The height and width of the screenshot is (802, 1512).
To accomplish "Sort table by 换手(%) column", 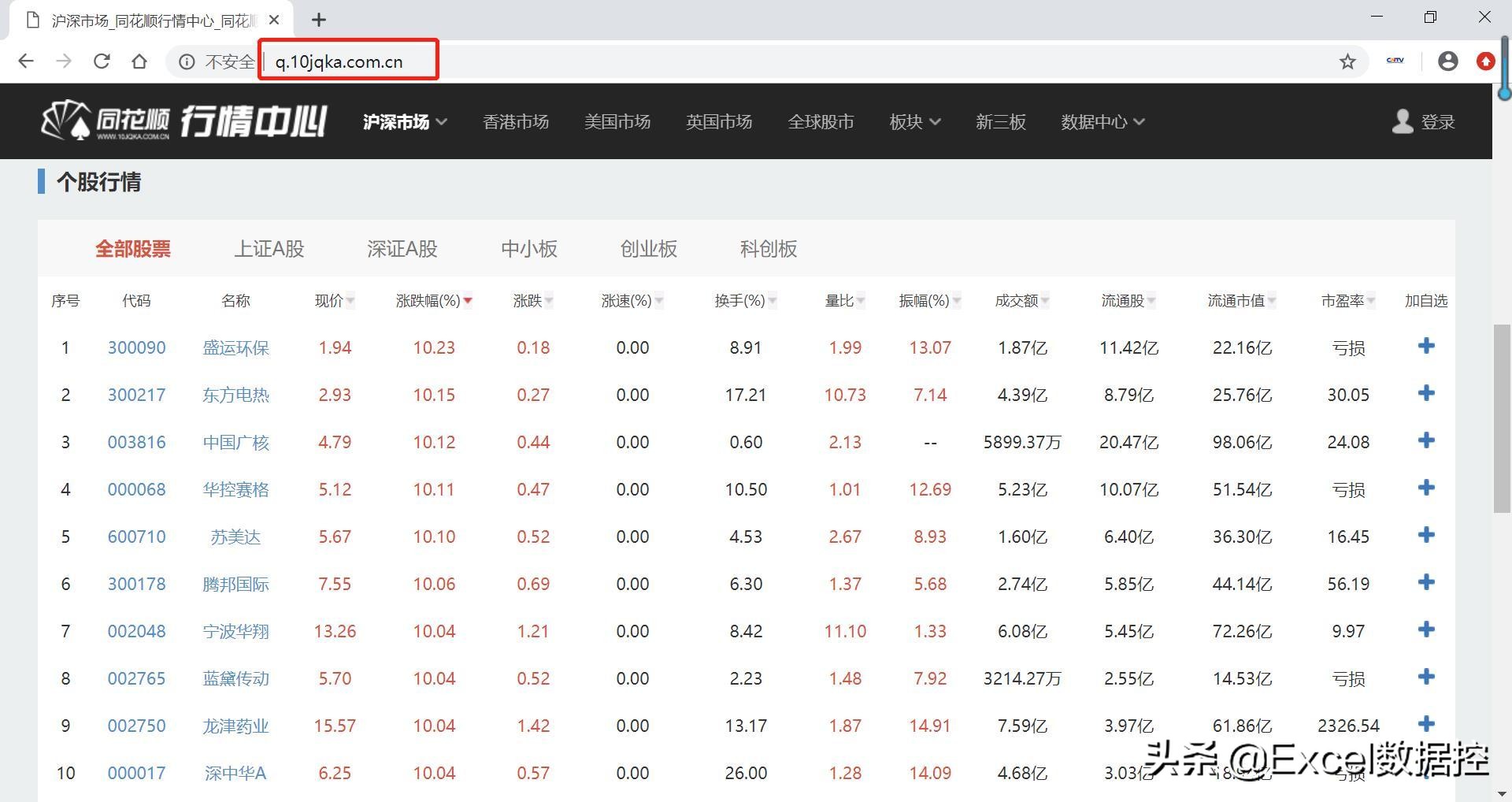I will tap(746, 300).
